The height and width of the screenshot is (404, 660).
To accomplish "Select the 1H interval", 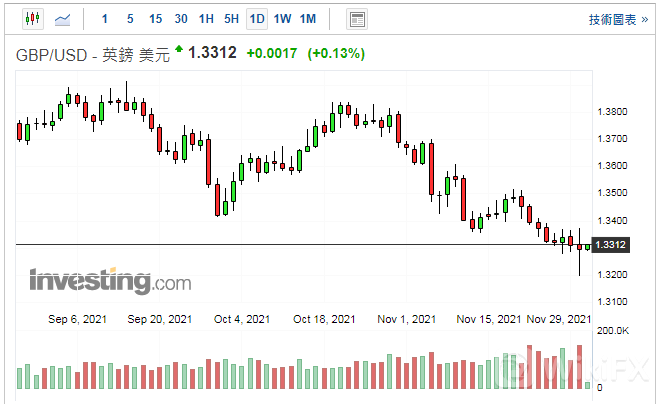I will point(206,19).
